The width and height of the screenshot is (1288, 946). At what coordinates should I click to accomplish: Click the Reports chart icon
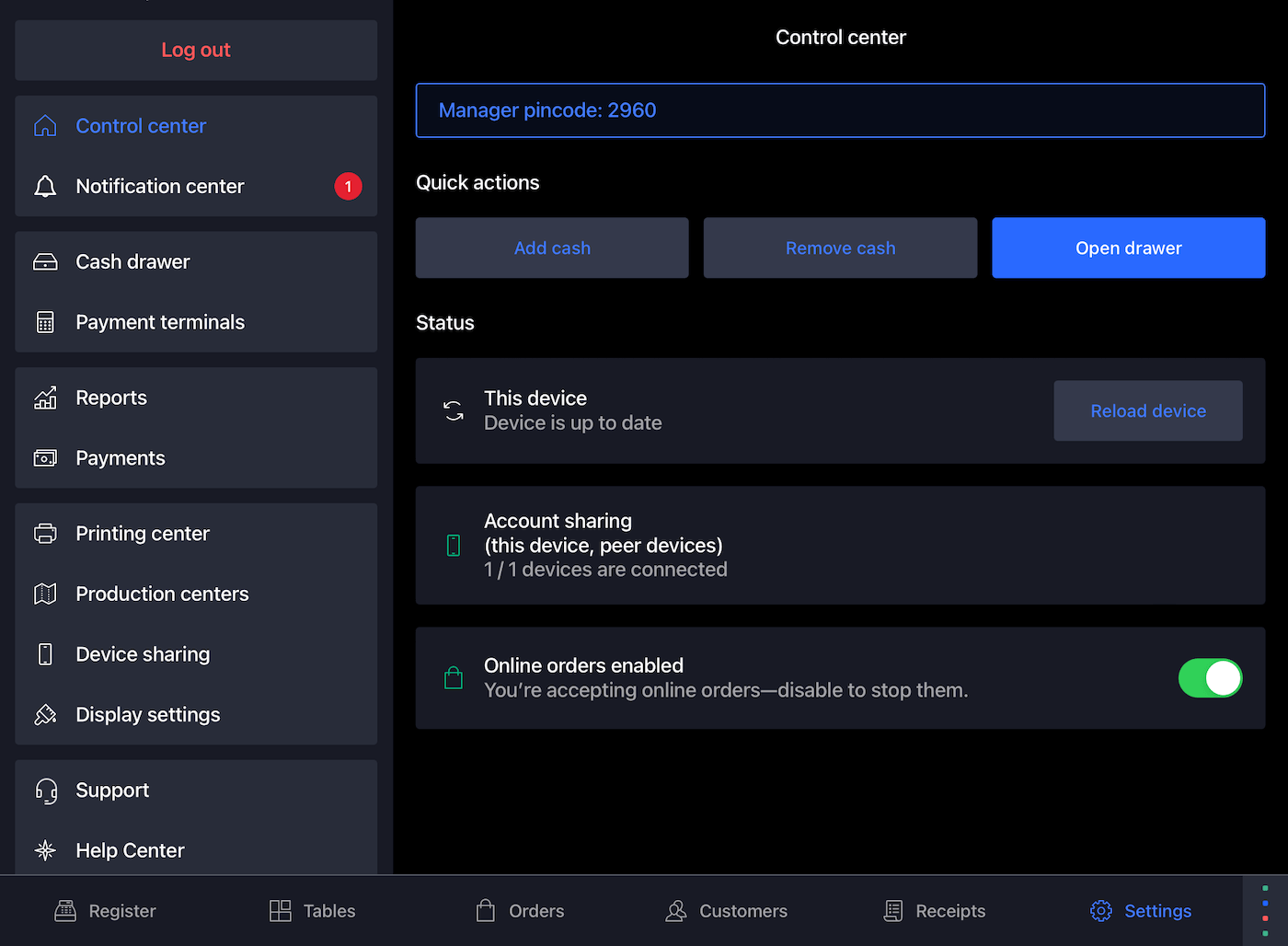pos(45,398)
